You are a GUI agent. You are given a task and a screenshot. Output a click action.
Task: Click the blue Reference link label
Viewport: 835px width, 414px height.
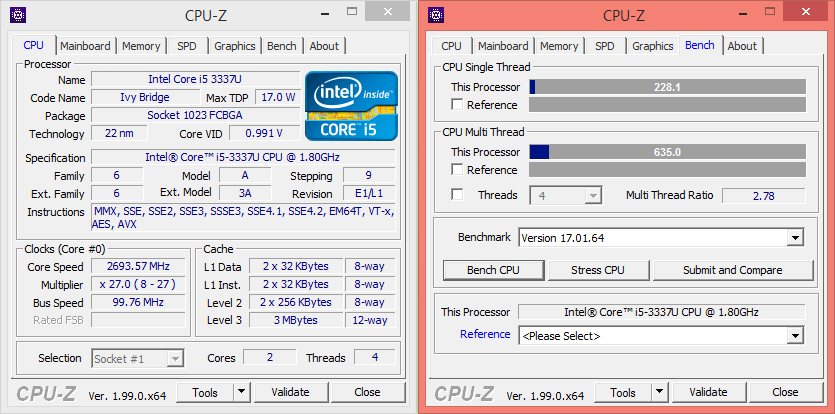click(x=485, y=334)
